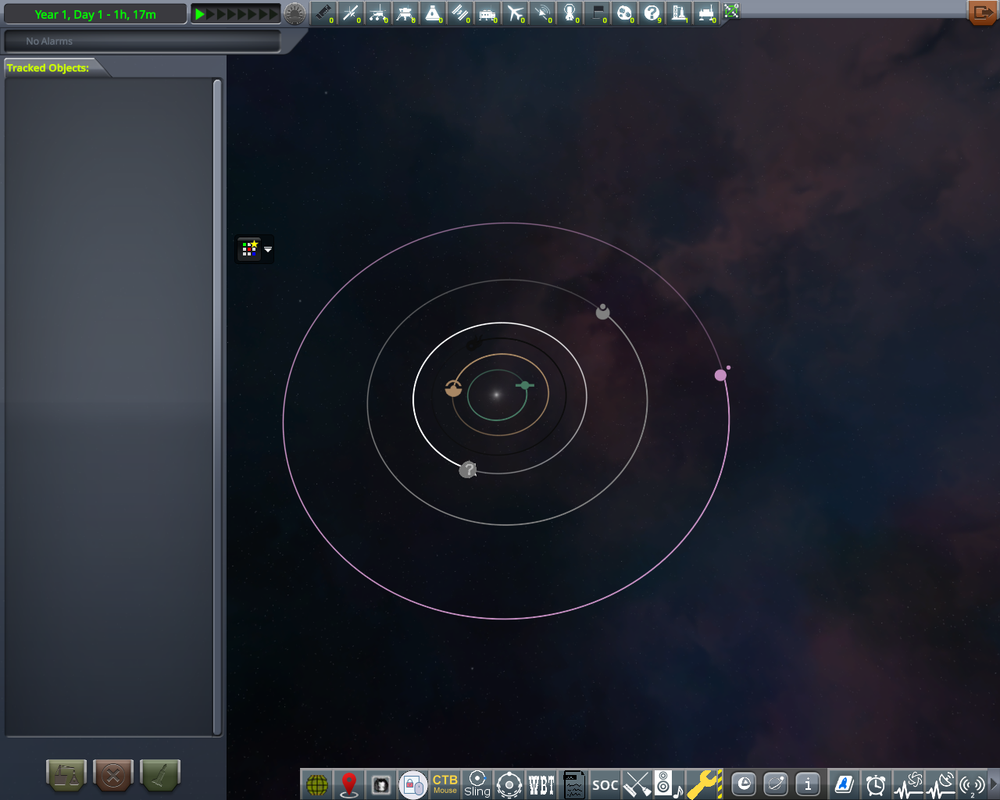Click the green Recover vessel button
Screen dimensions: 1000x800
[66, 776]
